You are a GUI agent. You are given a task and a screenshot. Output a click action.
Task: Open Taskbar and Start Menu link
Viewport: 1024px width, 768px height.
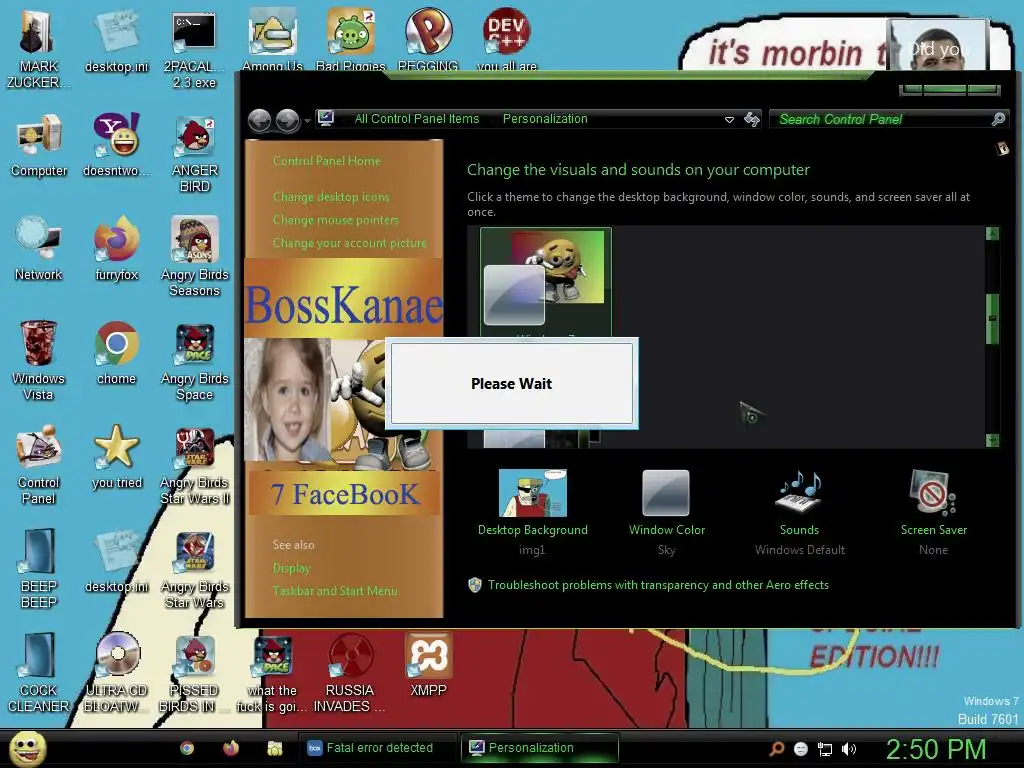click(335, 591)
